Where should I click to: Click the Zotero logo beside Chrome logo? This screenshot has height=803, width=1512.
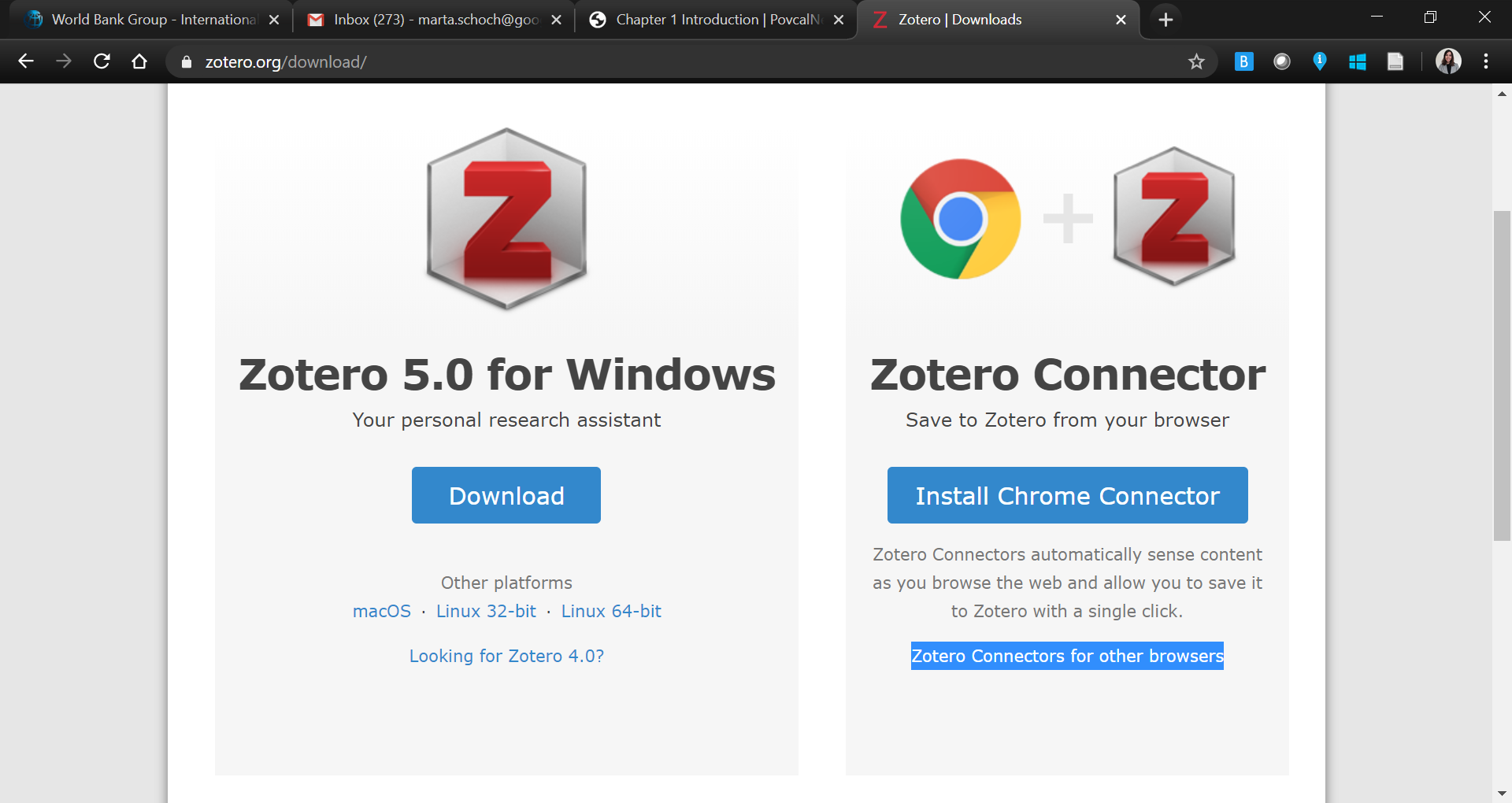(x=1173, y=216)
